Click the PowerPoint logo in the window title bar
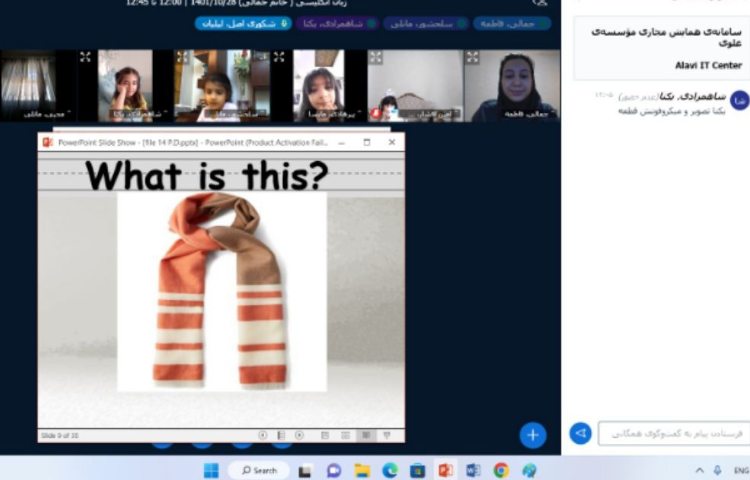 (47, 142)
